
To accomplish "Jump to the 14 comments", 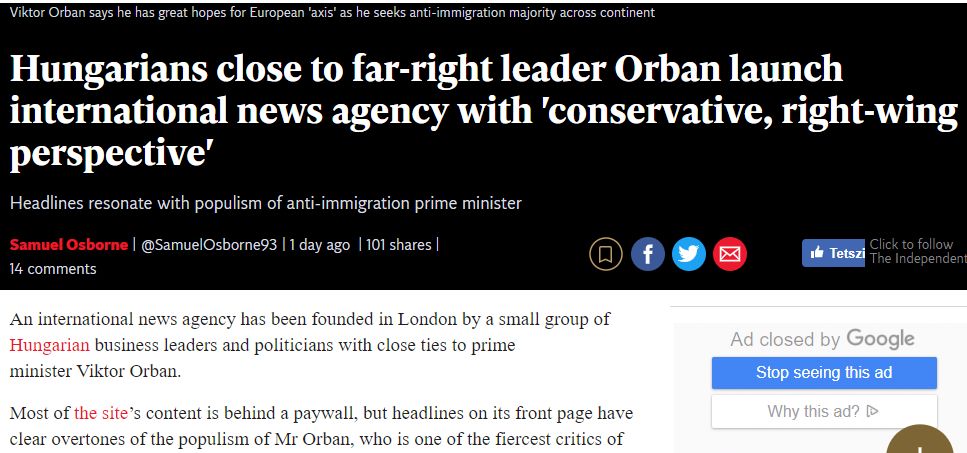I will 53,269.
